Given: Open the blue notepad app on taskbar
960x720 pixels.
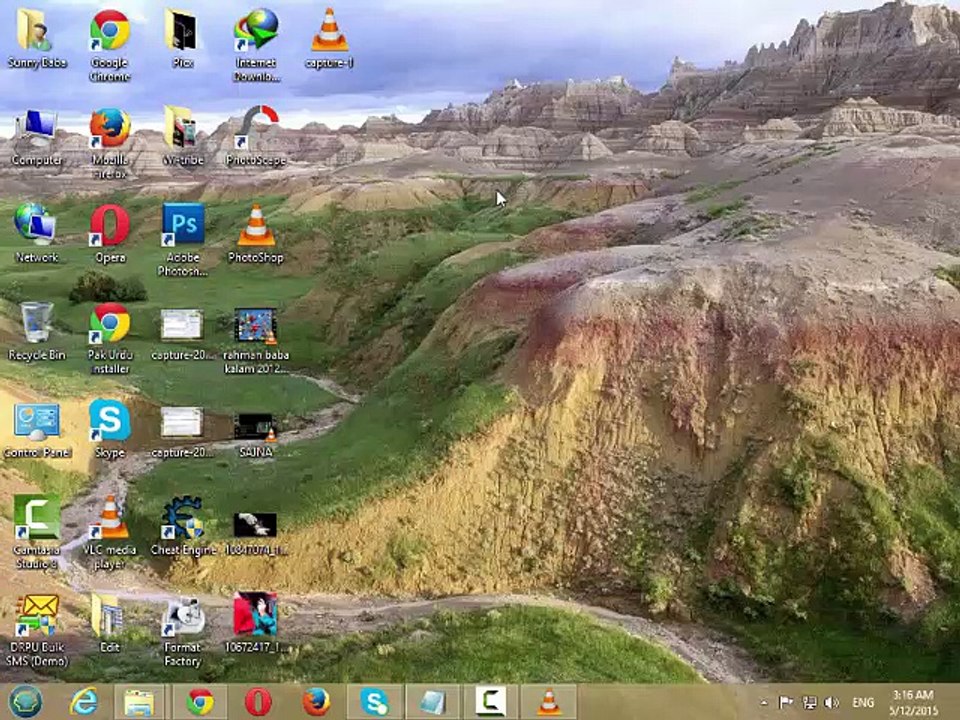Looking at the screenshot, I should (432, 702).
